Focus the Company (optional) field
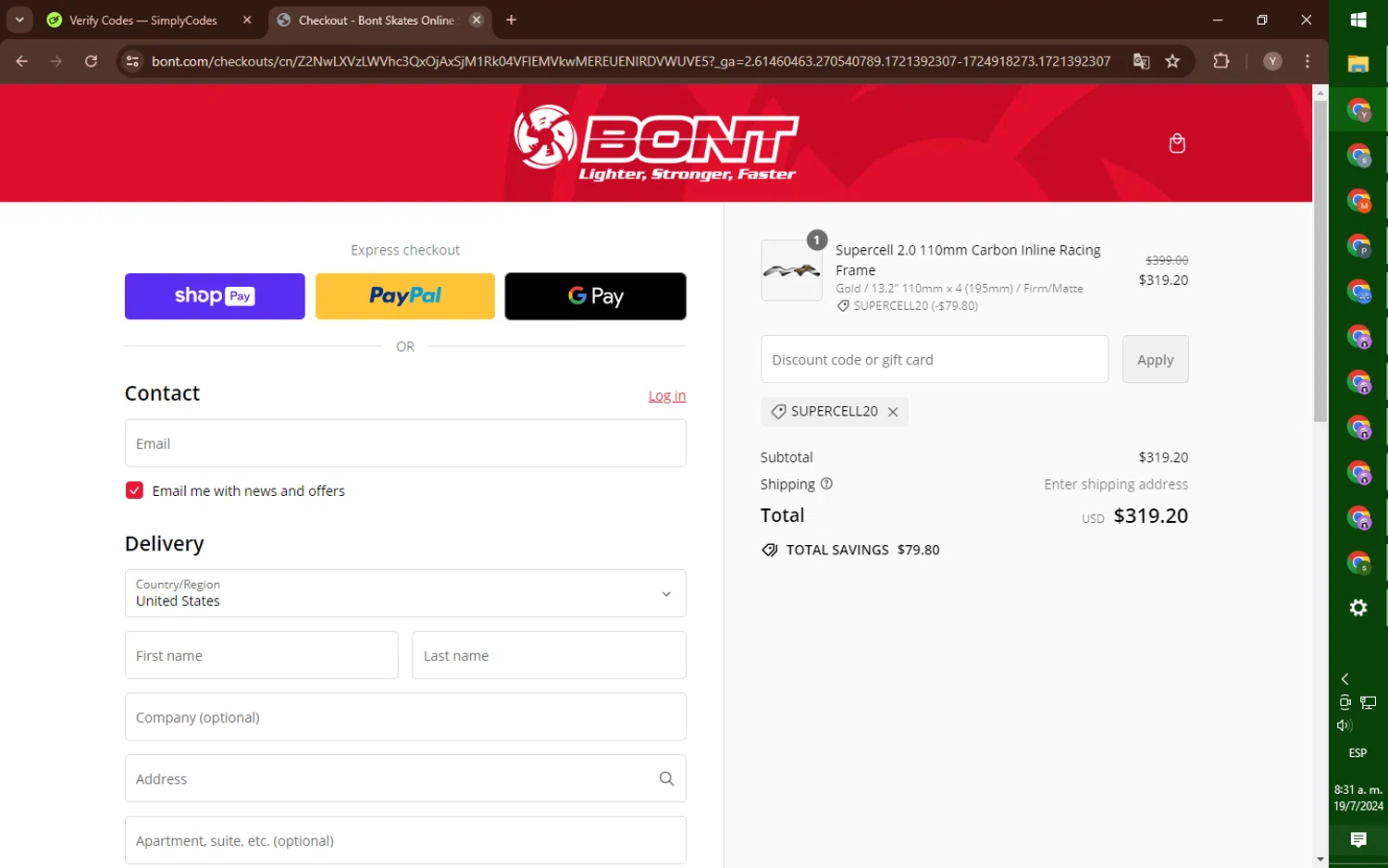 coord(405,717)
